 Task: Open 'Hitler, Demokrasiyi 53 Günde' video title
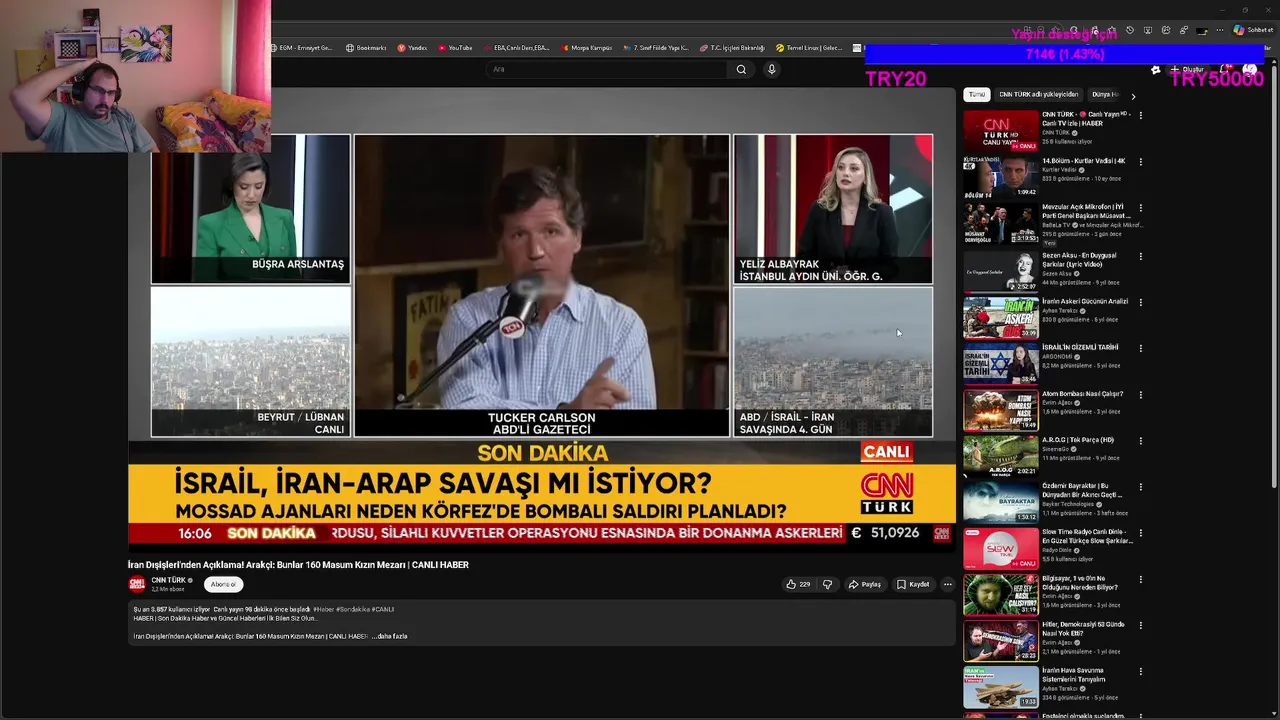point(1083,629)
